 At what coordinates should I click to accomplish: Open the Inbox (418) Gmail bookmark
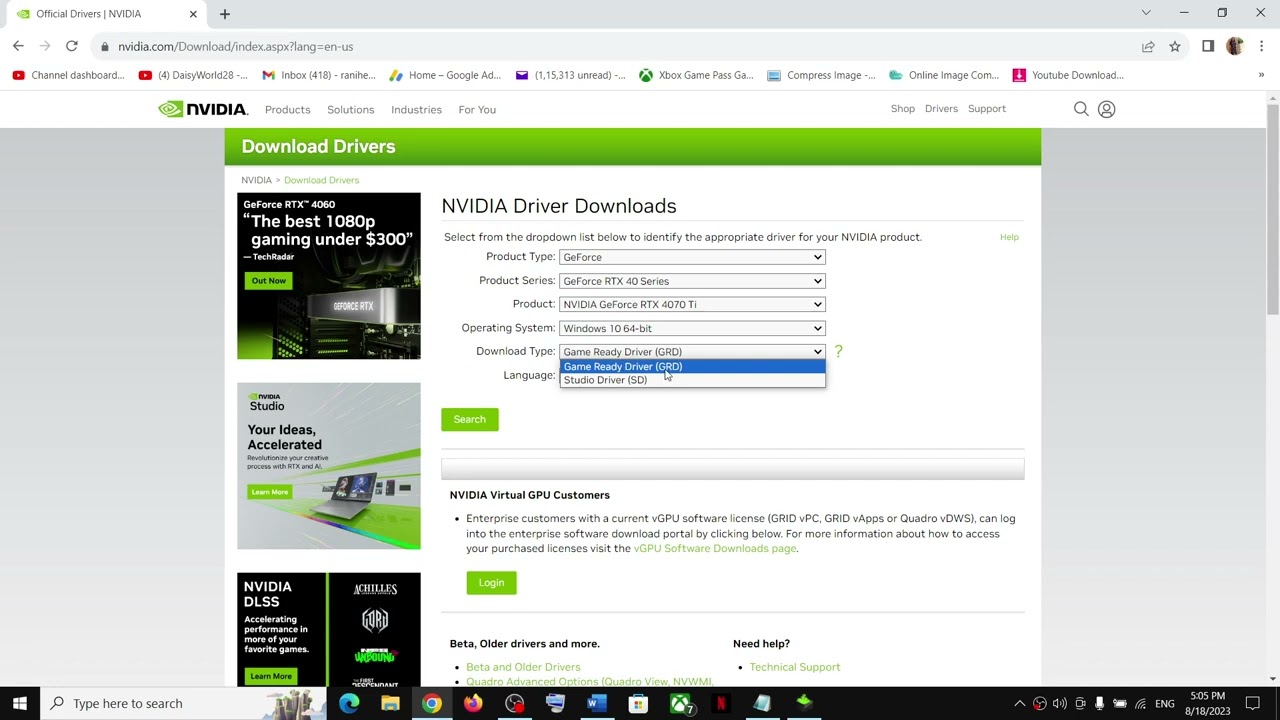[318, 75]
